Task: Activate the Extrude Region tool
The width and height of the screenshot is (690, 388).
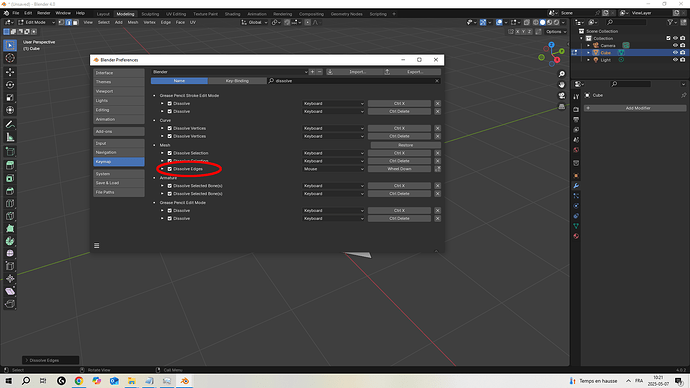Action: [10, 165]
